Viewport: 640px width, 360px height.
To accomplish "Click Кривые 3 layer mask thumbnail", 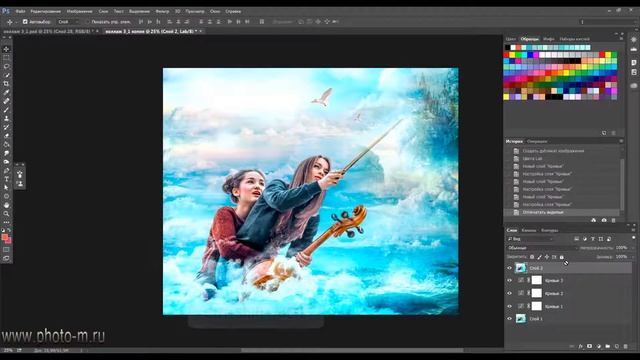I will click(x=537, y=280).
